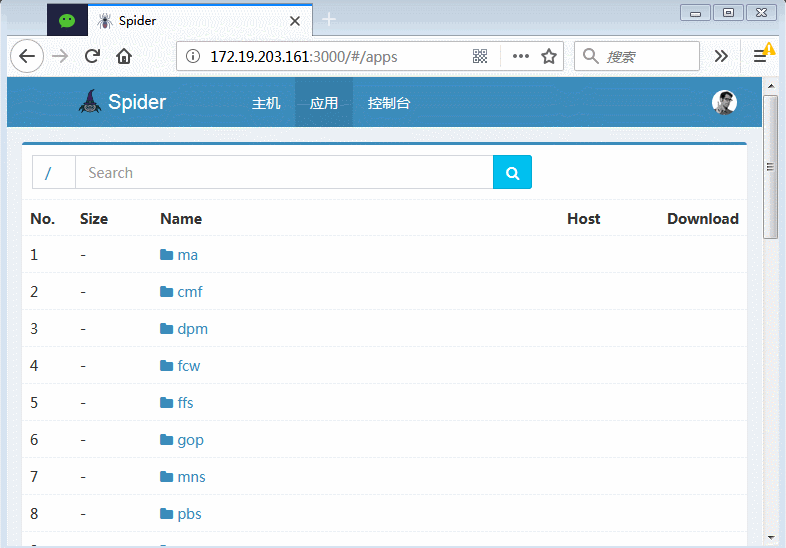Click the scrollbar up arrow

[x=770, y=86]
